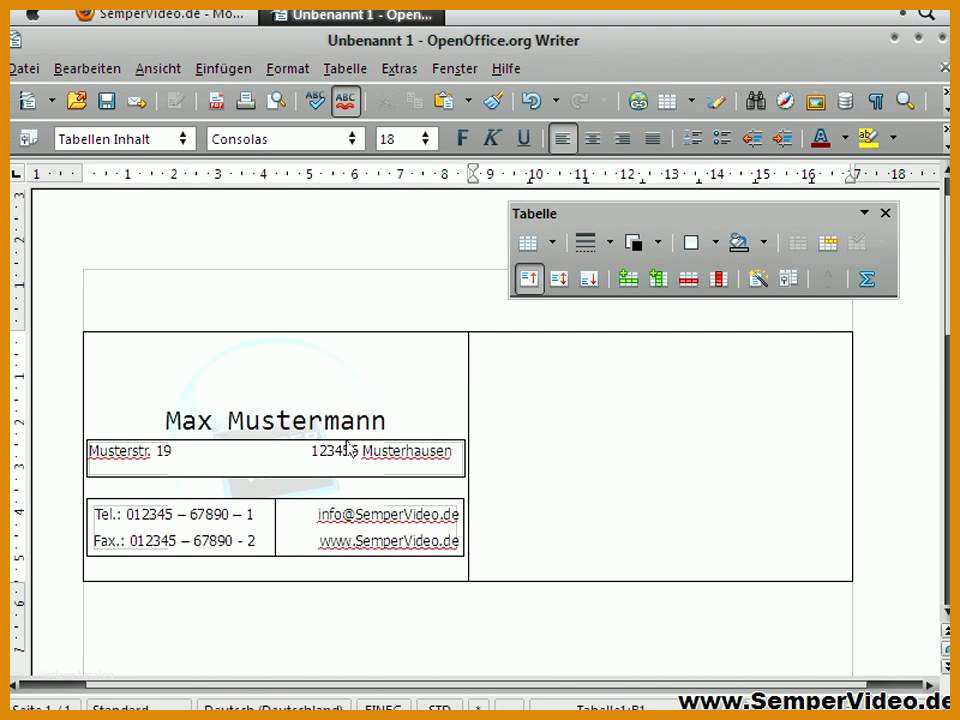
Task: Insert column icon in Tabelle toolbar
Action: (x=658, y=279)
